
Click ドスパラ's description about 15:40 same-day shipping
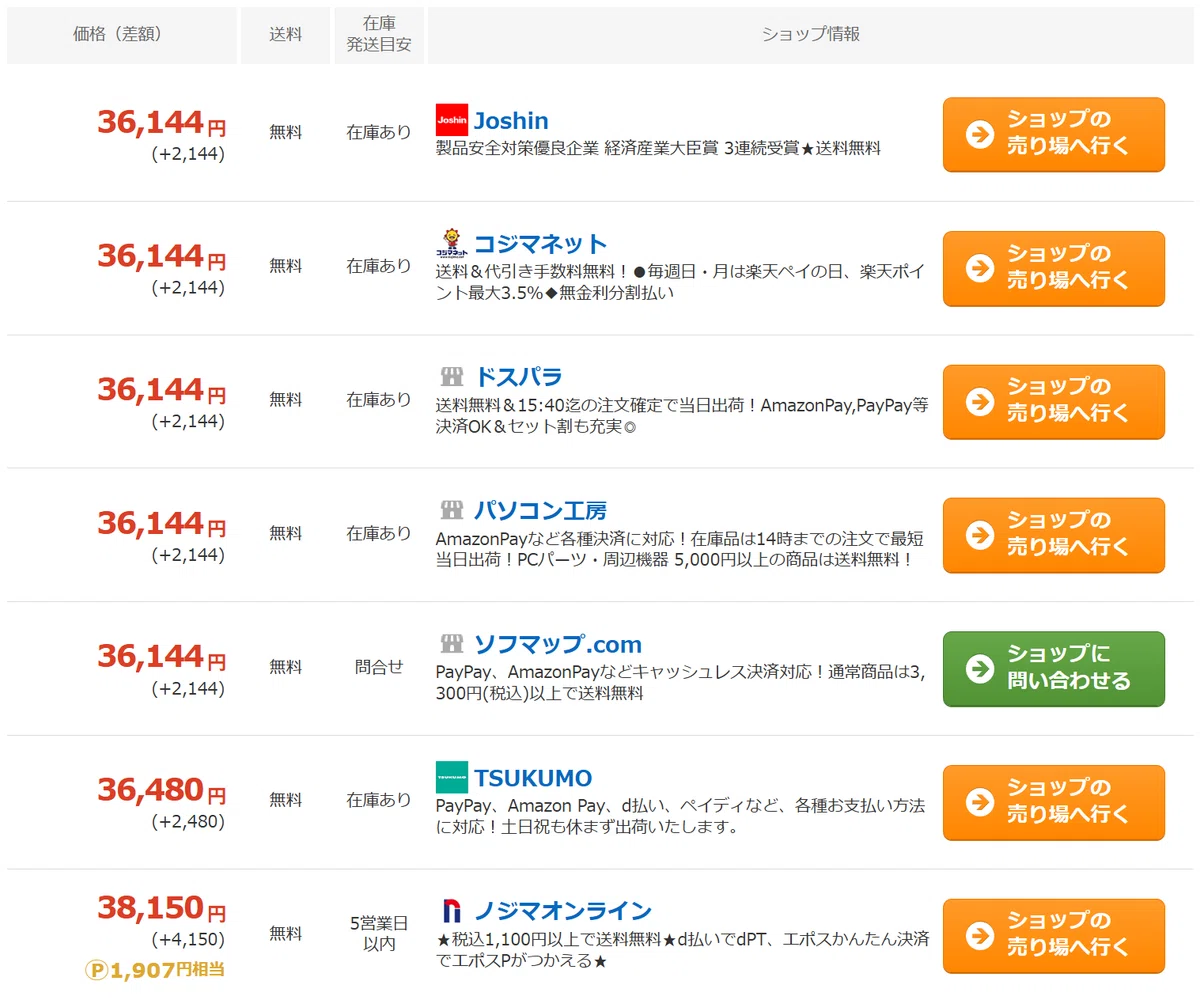click(683, 416)
